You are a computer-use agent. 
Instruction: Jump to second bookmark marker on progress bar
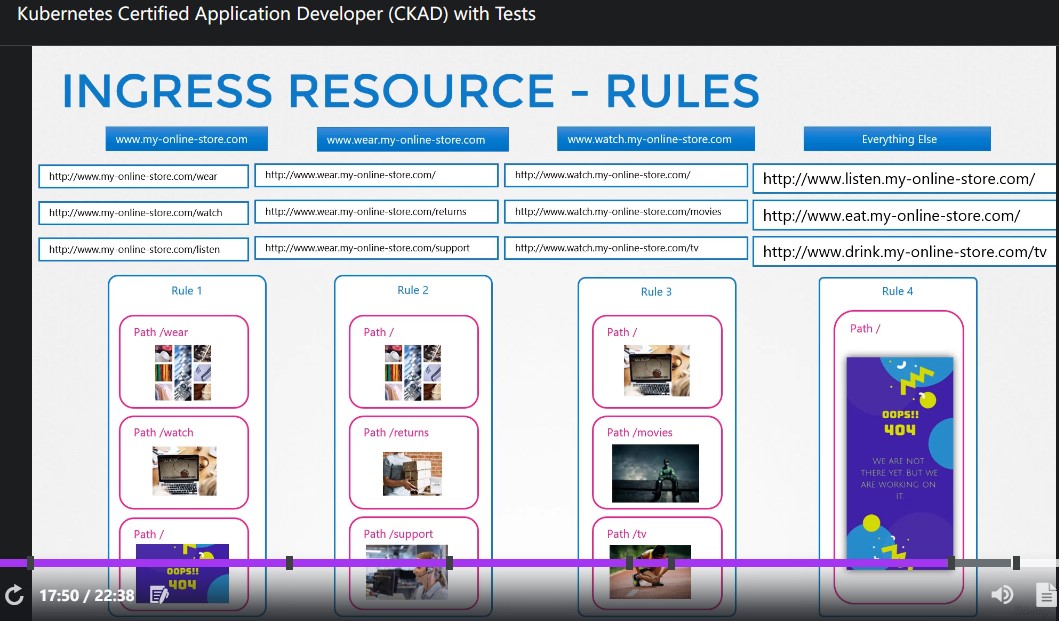(289, 562)
